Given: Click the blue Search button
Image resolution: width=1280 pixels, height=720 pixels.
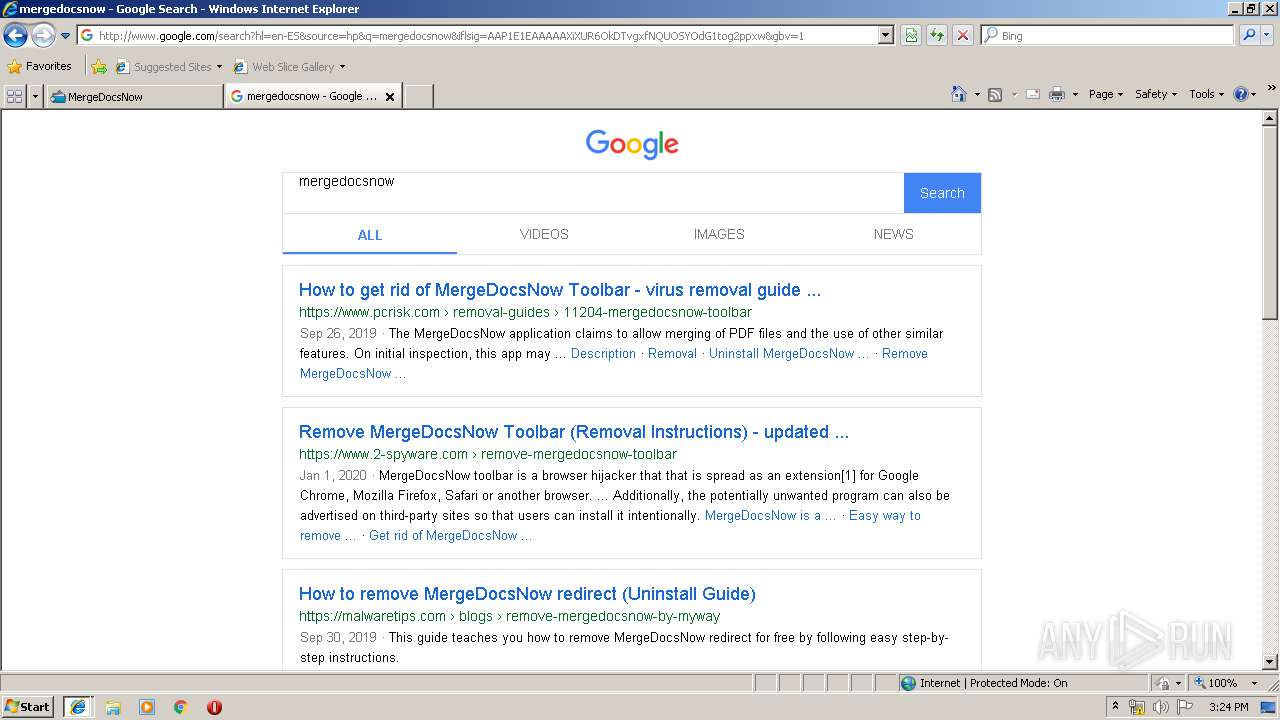Looking at the screenshot, I should (x=942, y=193).
